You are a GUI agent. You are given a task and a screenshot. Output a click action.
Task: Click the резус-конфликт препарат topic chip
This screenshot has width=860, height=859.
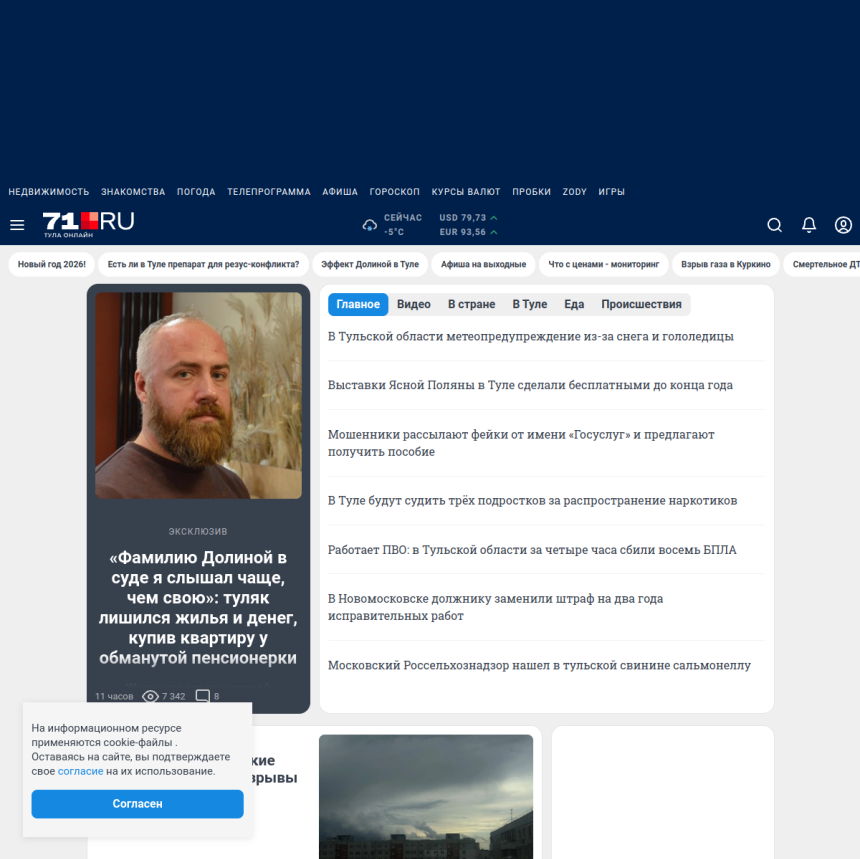point(203,264)
